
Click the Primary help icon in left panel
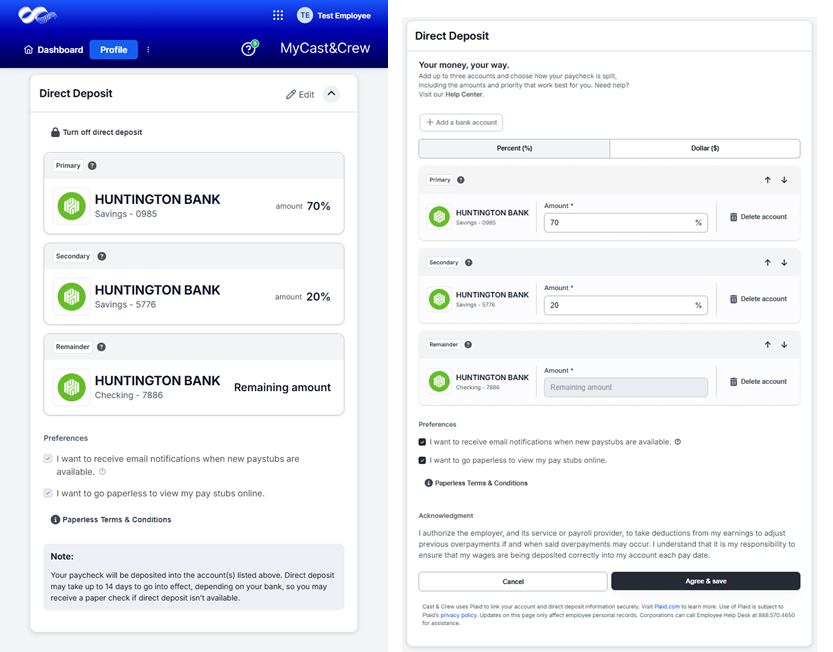[x=92, y=165]
